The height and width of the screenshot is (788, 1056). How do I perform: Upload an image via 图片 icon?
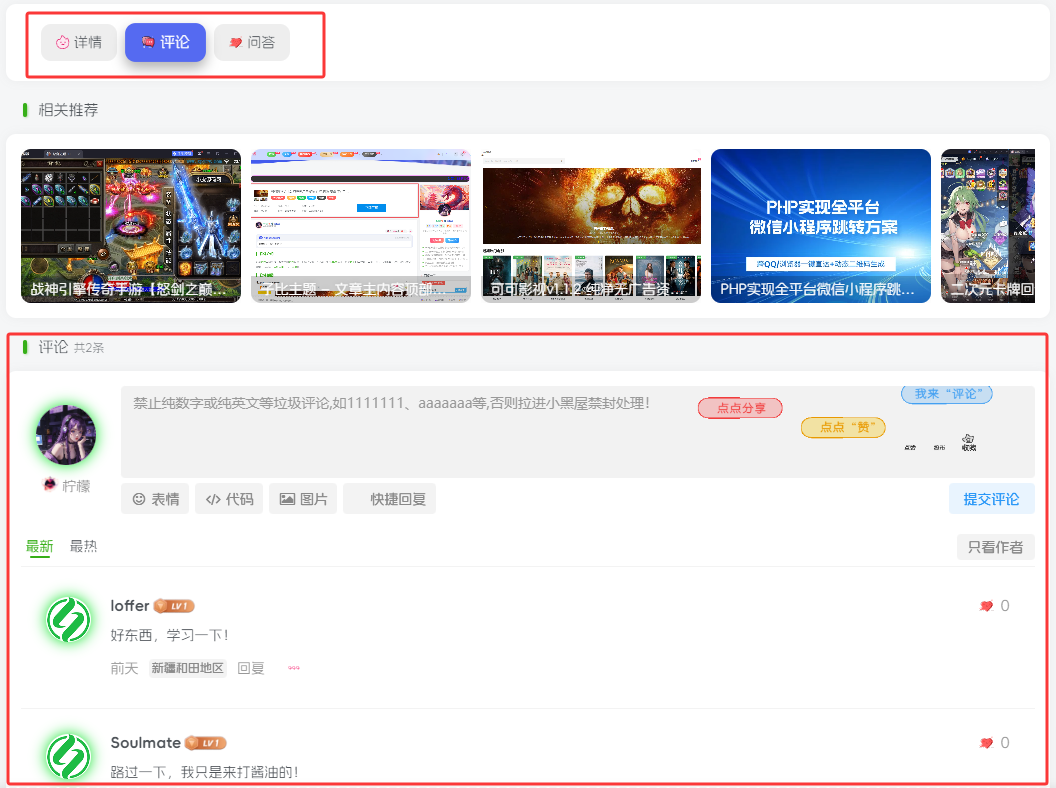302,498
